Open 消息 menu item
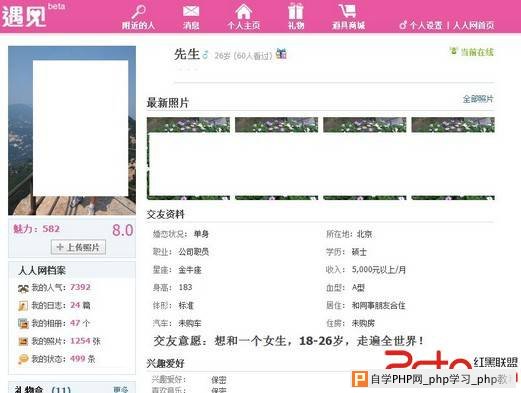 tap(191, 25)
